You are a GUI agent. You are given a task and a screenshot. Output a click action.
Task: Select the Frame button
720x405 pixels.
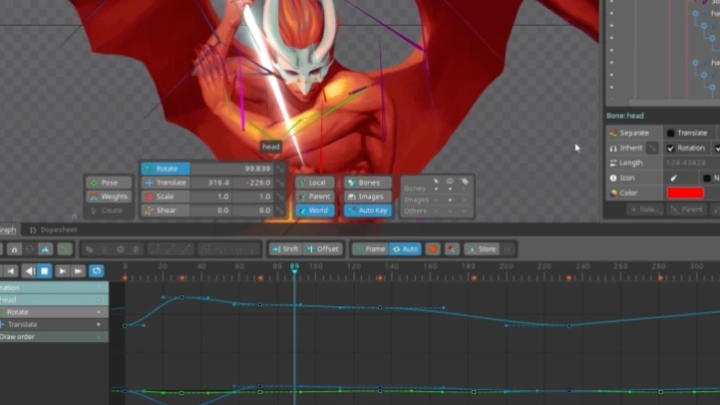coord(370,249)
